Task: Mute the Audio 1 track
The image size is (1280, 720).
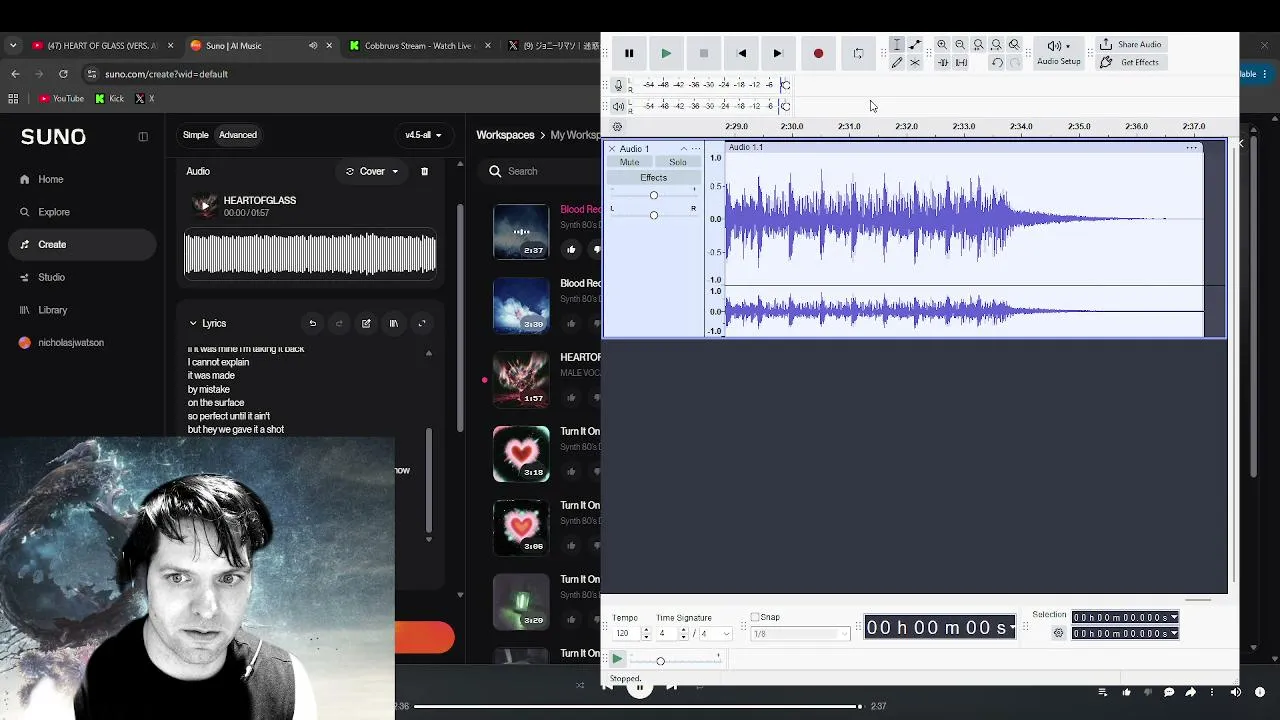Action: (629, 162)
